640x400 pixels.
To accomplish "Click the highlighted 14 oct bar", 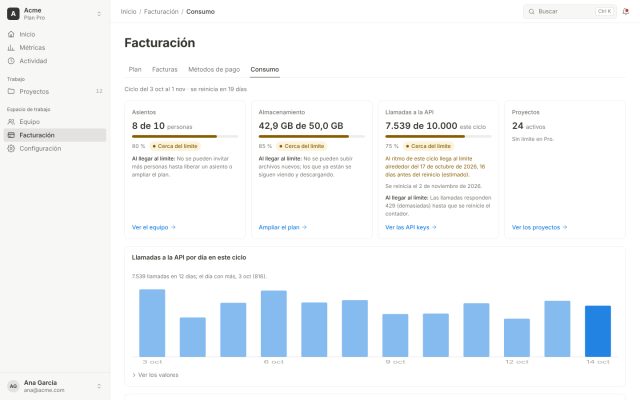I will pos(598,331).
